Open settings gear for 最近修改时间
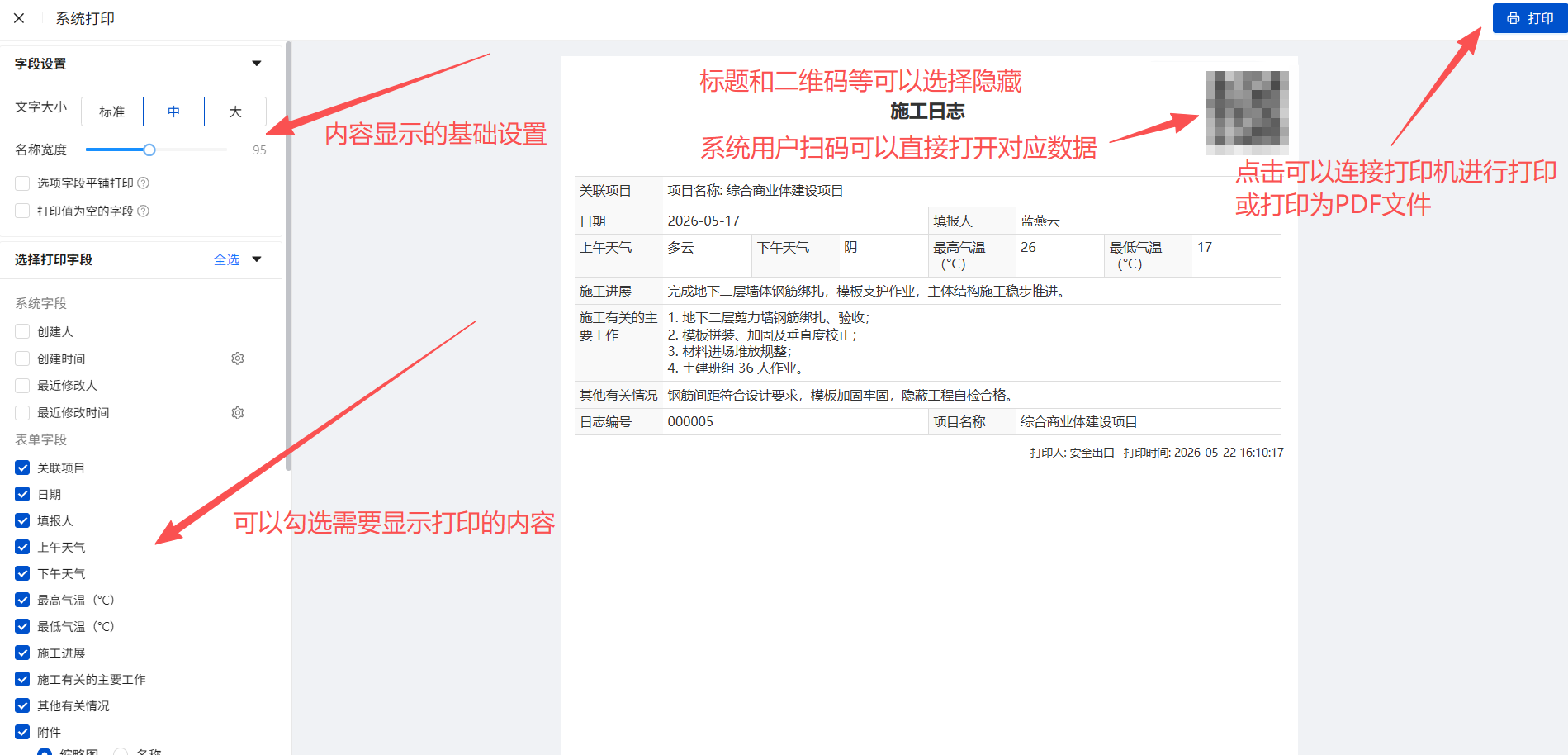This screenshot has height=755, width=1568. pyautogui.click(x=238, y=412)
